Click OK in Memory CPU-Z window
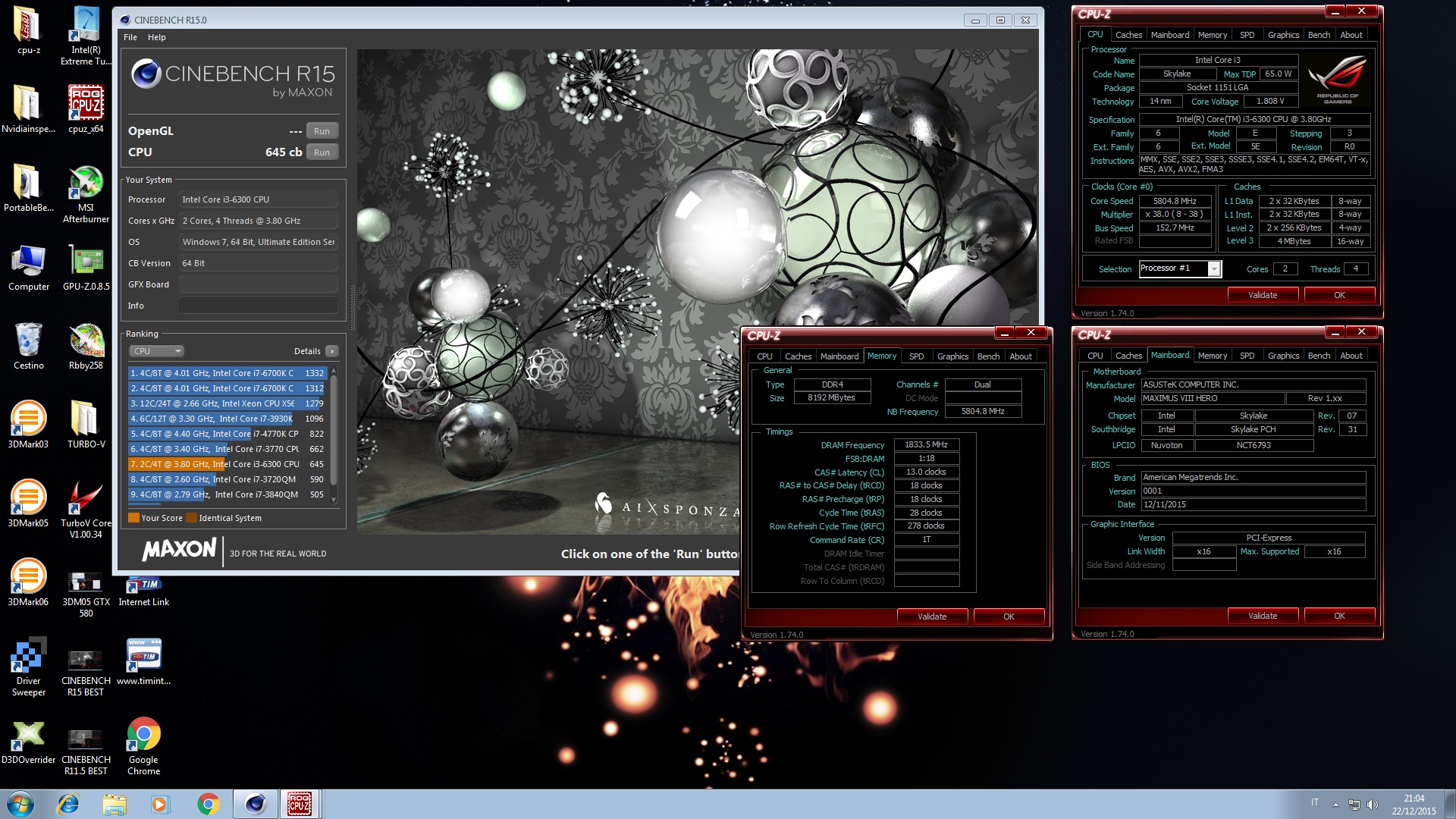The width and height of the screenshot is (1456, 819). click(1009, 617)
